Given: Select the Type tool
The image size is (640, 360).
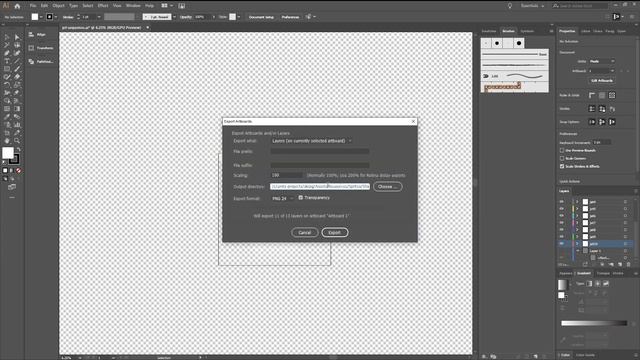Looking at the screenshot, I should tap(7, 61).
